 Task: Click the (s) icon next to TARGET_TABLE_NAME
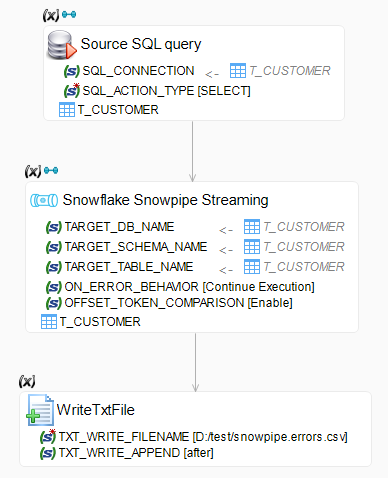54,267
